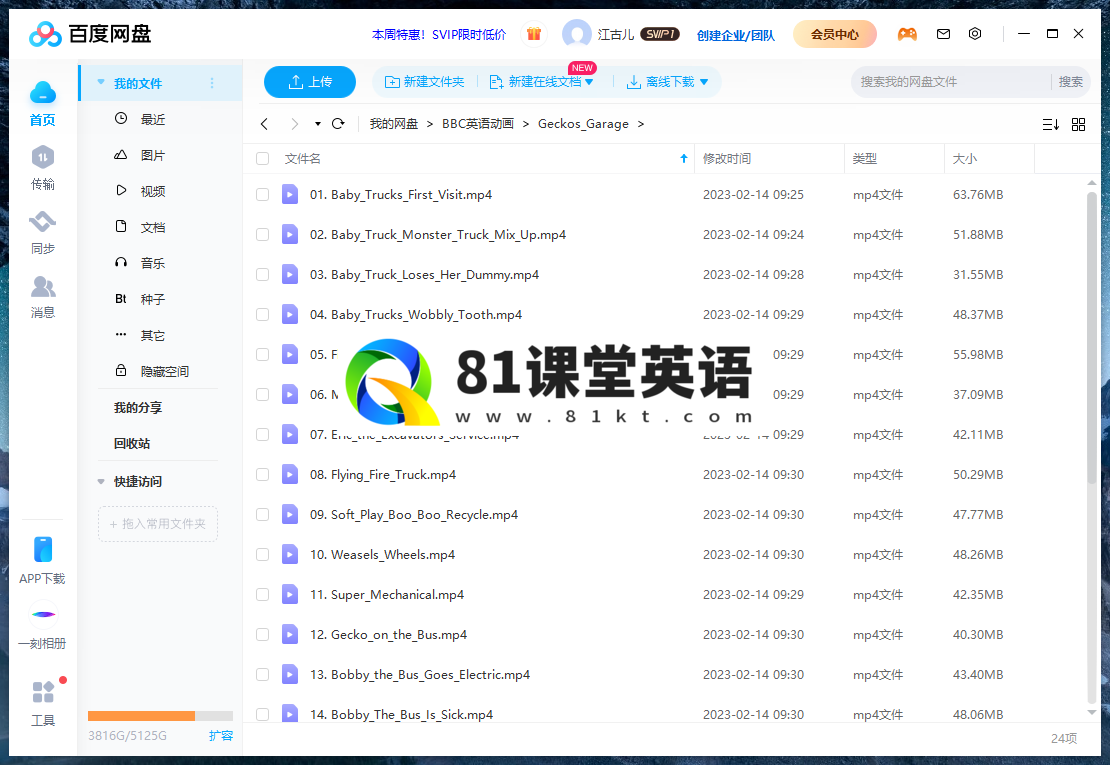
Task: Click the 上传 upload button
Action: click(309, 82)
